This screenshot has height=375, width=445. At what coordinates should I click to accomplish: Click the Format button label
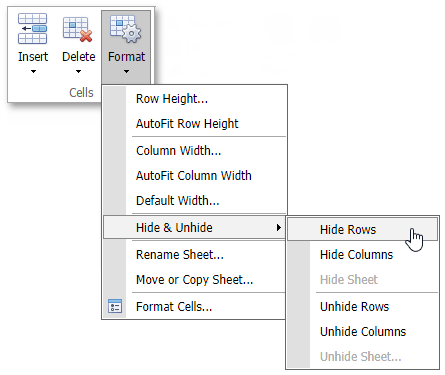(126, 57)
